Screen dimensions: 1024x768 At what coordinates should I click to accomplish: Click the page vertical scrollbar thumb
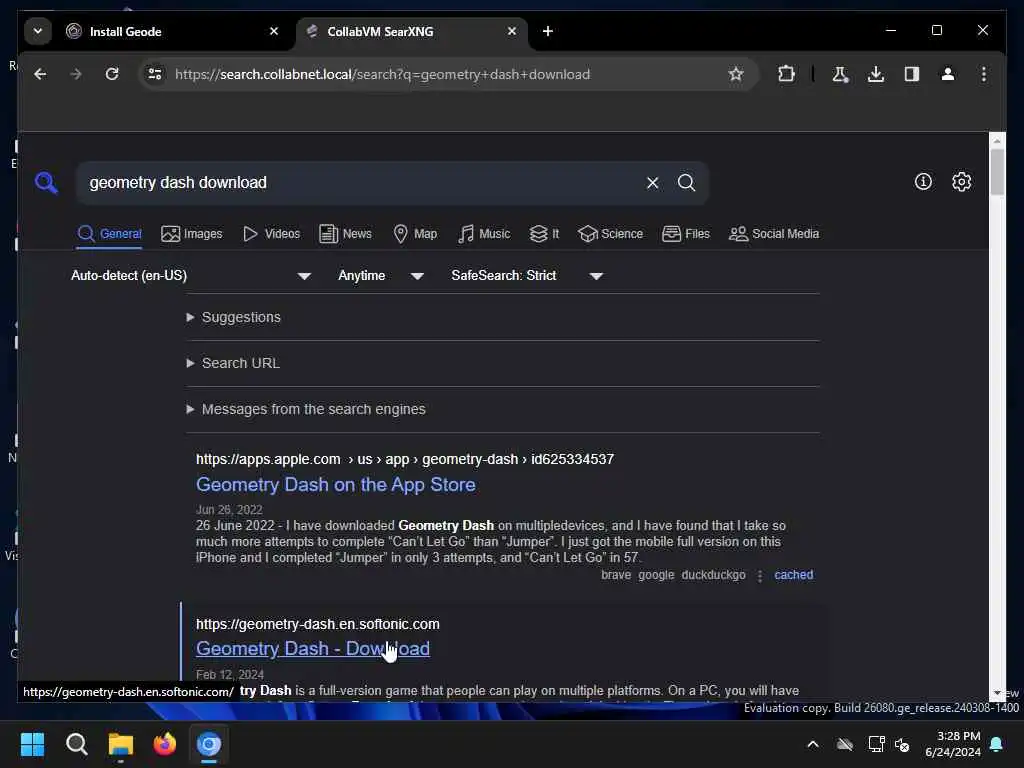[x=997, y=172]
